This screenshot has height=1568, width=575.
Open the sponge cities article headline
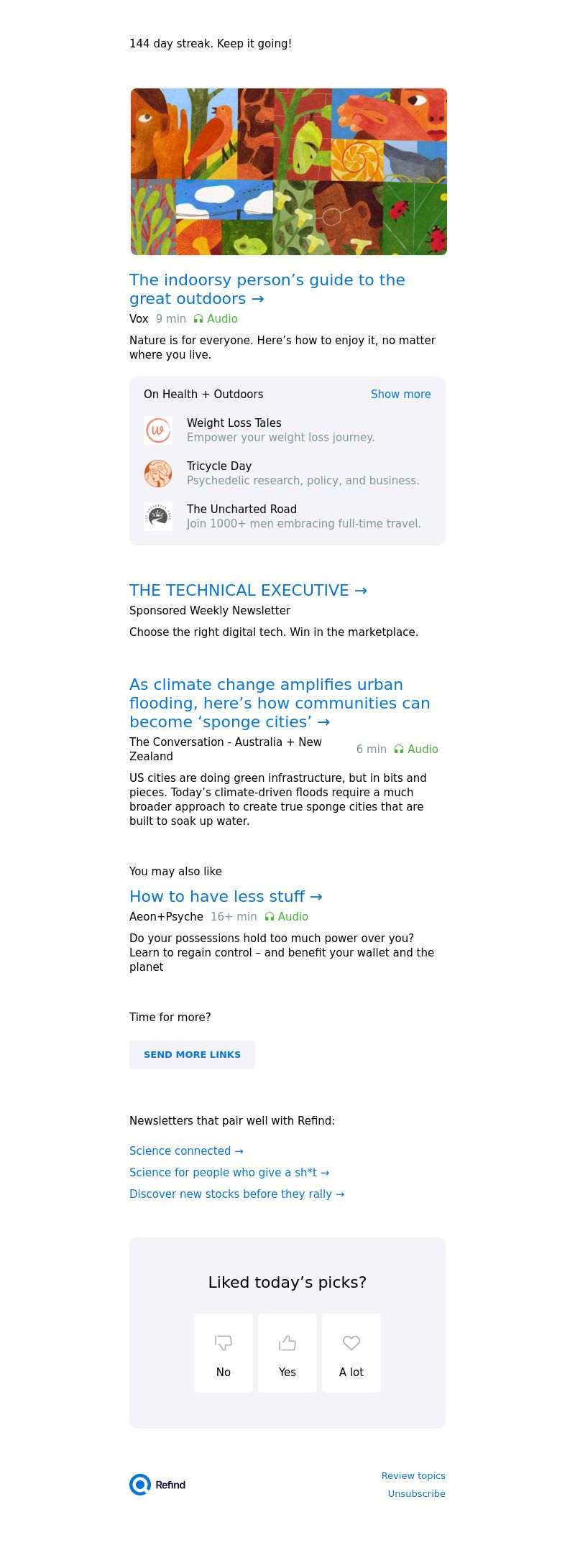pos(280,703)
